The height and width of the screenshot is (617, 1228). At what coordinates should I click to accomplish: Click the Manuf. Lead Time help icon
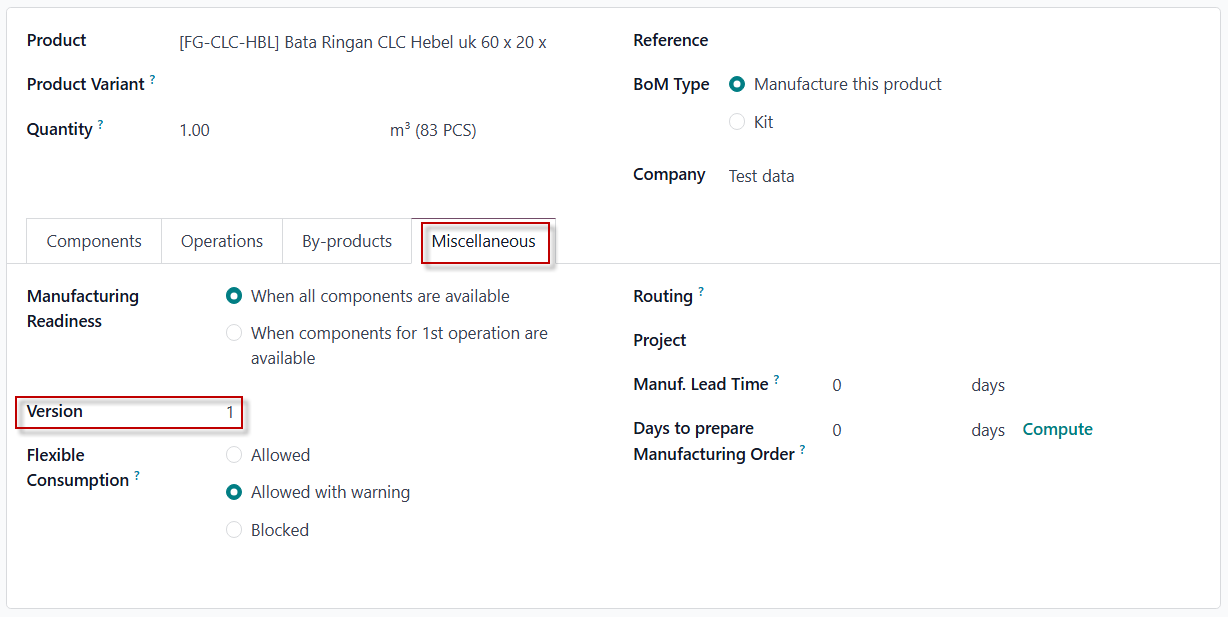776,379
